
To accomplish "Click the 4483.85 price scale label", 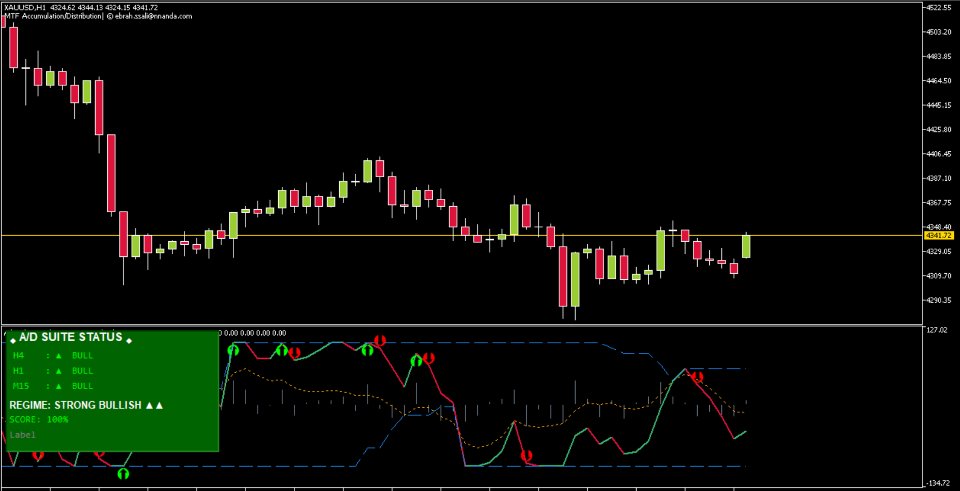I will click(x=940, y=56).
